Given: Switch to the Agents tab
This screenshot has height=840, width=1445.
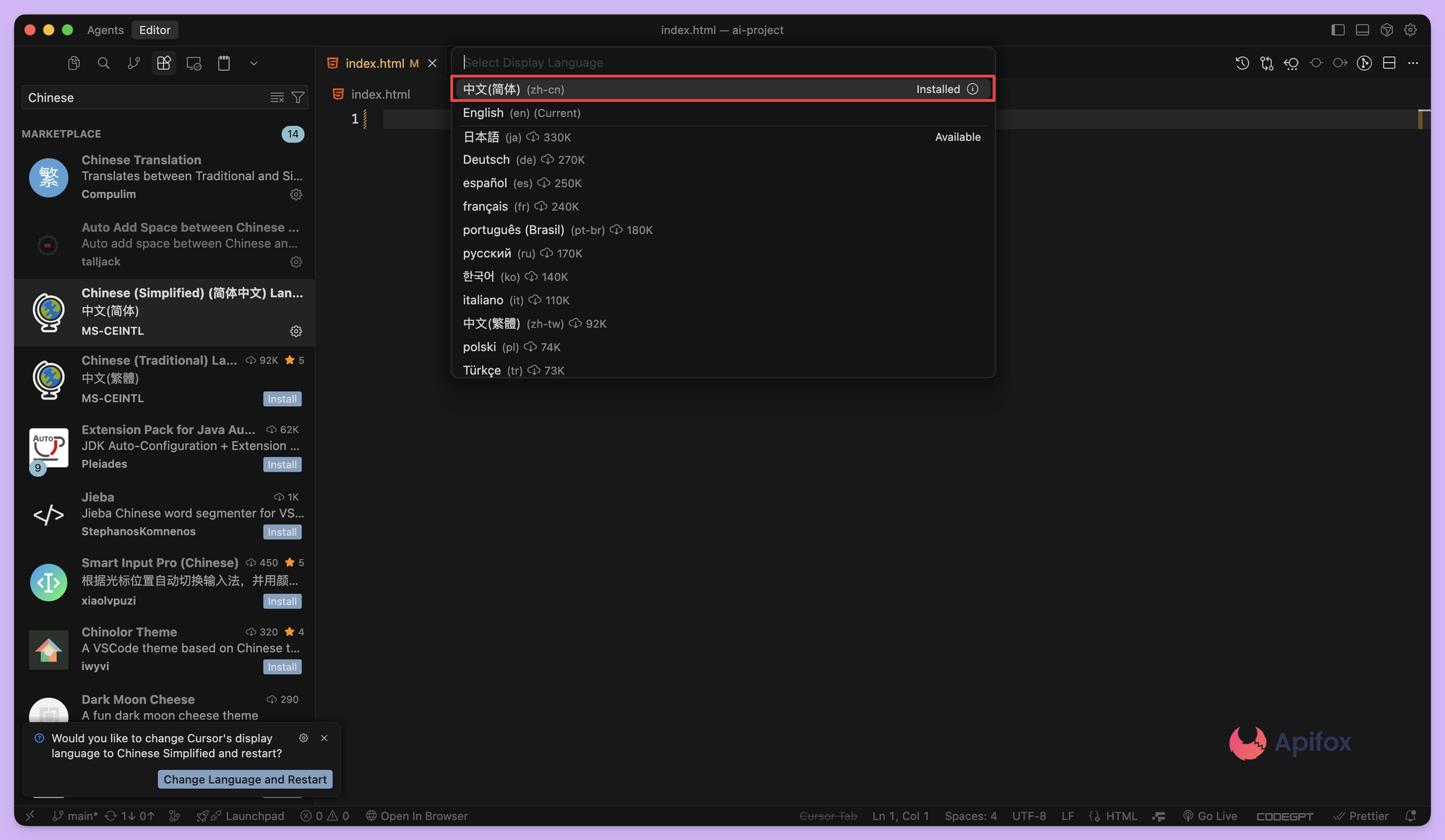Looking at the screenshot, I should [x=105, y=30].
